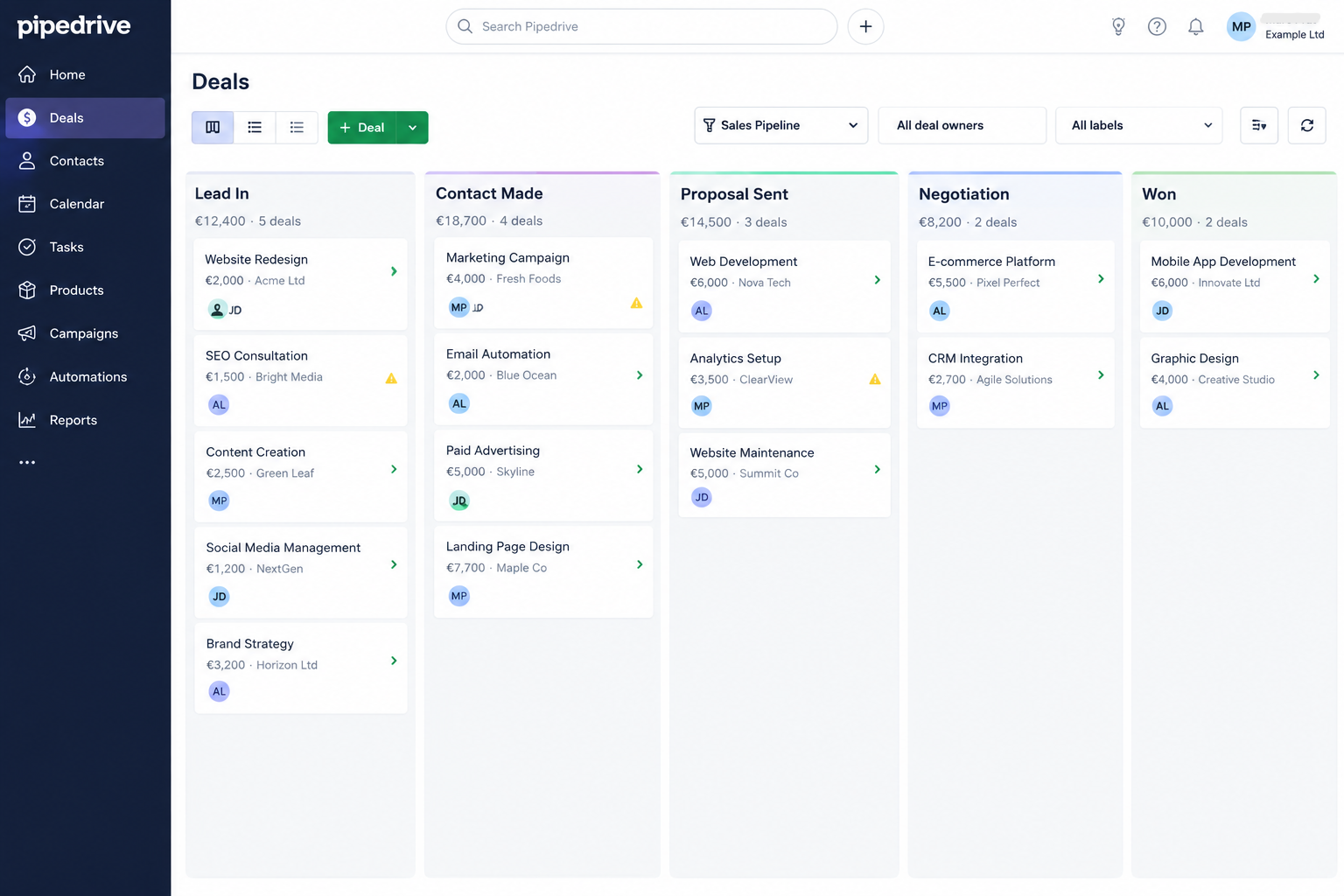Viewport: 1344px width, 896px height.
Task: Open the Analytics Setup deal title
Action: [735, 359]
